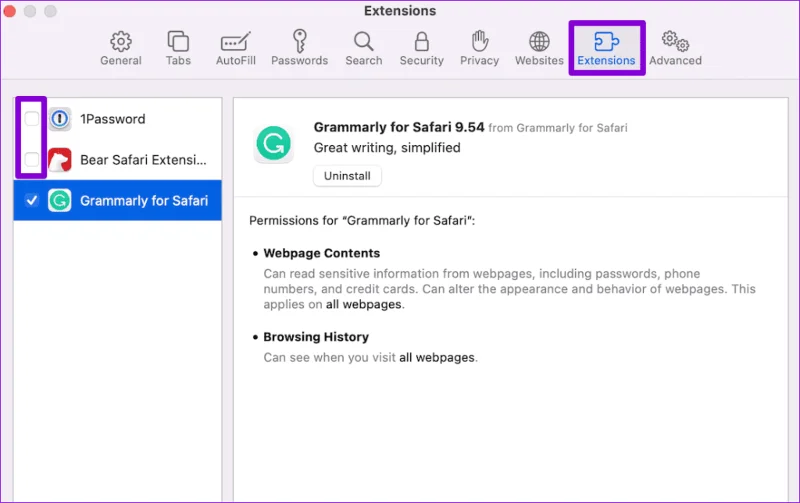
Task: Uninstall the Grammarly for Safari extension
Action: (347, 176)
